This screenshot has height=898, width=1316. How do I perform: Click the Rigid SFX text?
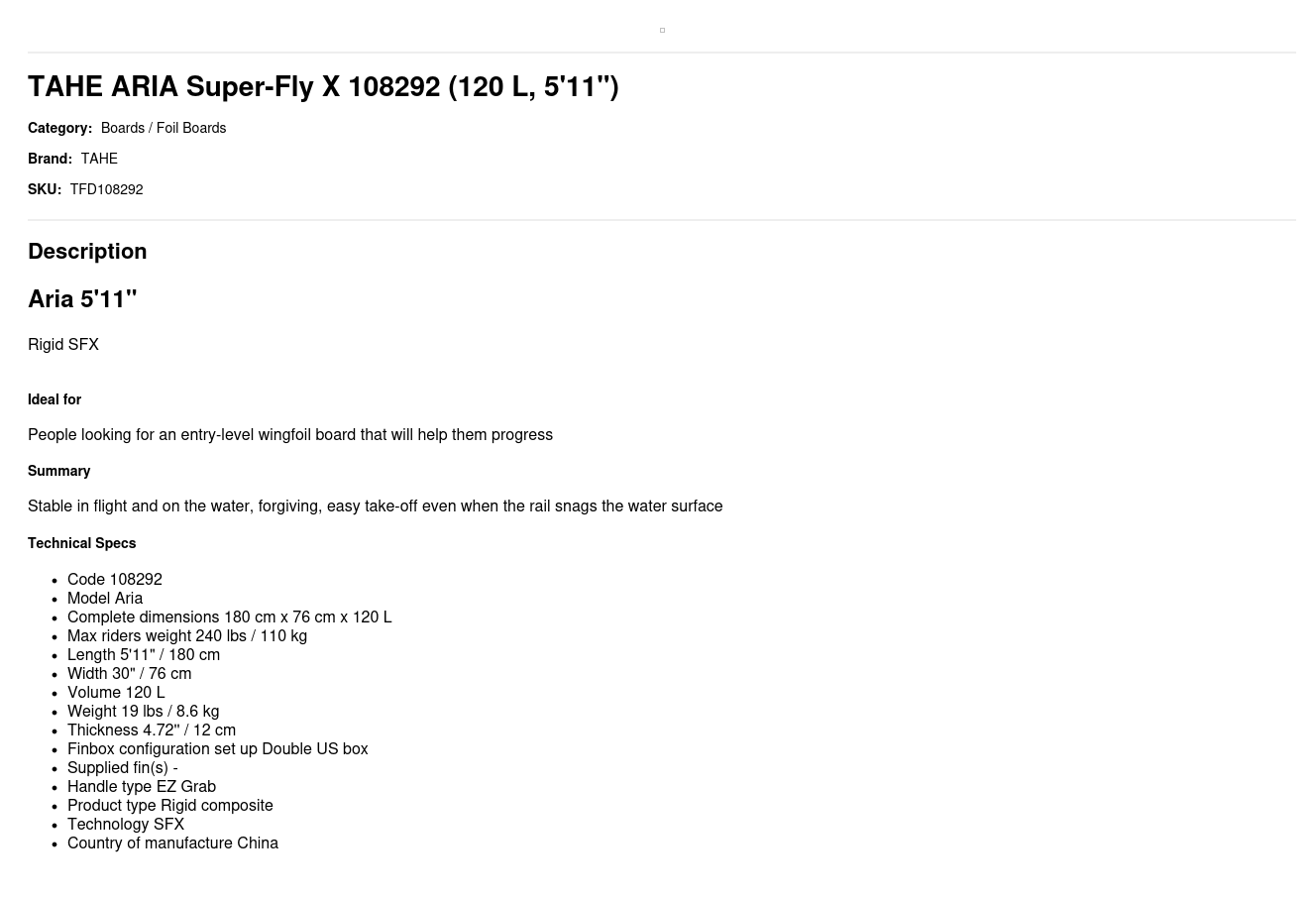[x=63, y=345]
